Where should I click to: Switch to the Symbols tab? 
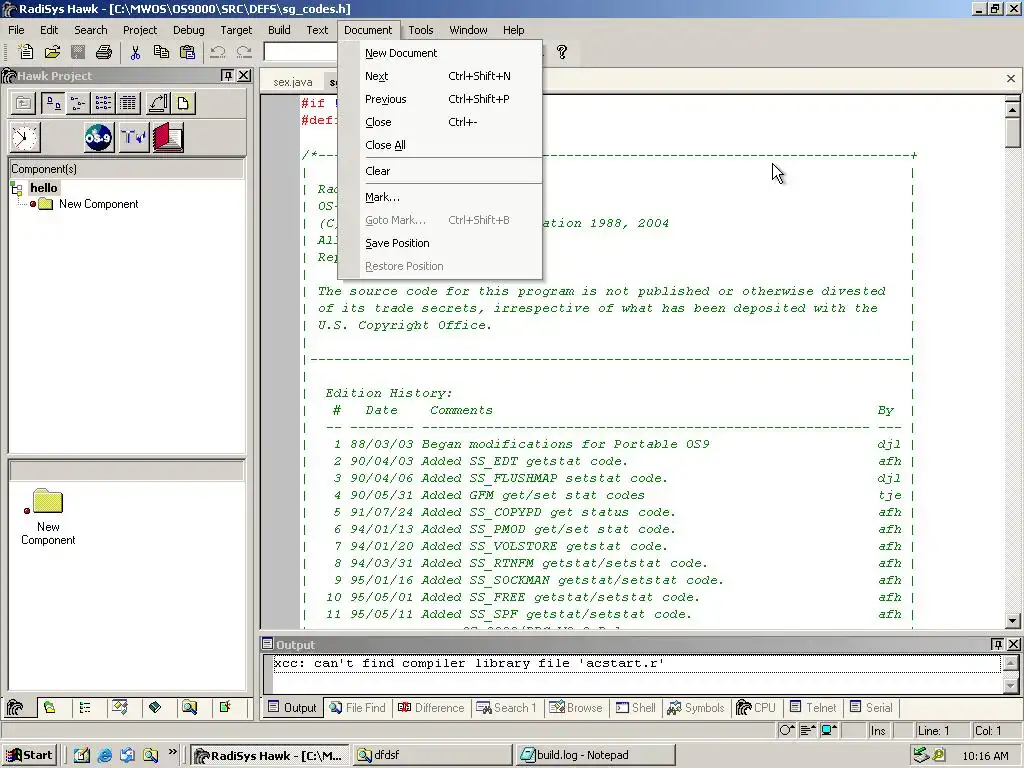(696, 708)
